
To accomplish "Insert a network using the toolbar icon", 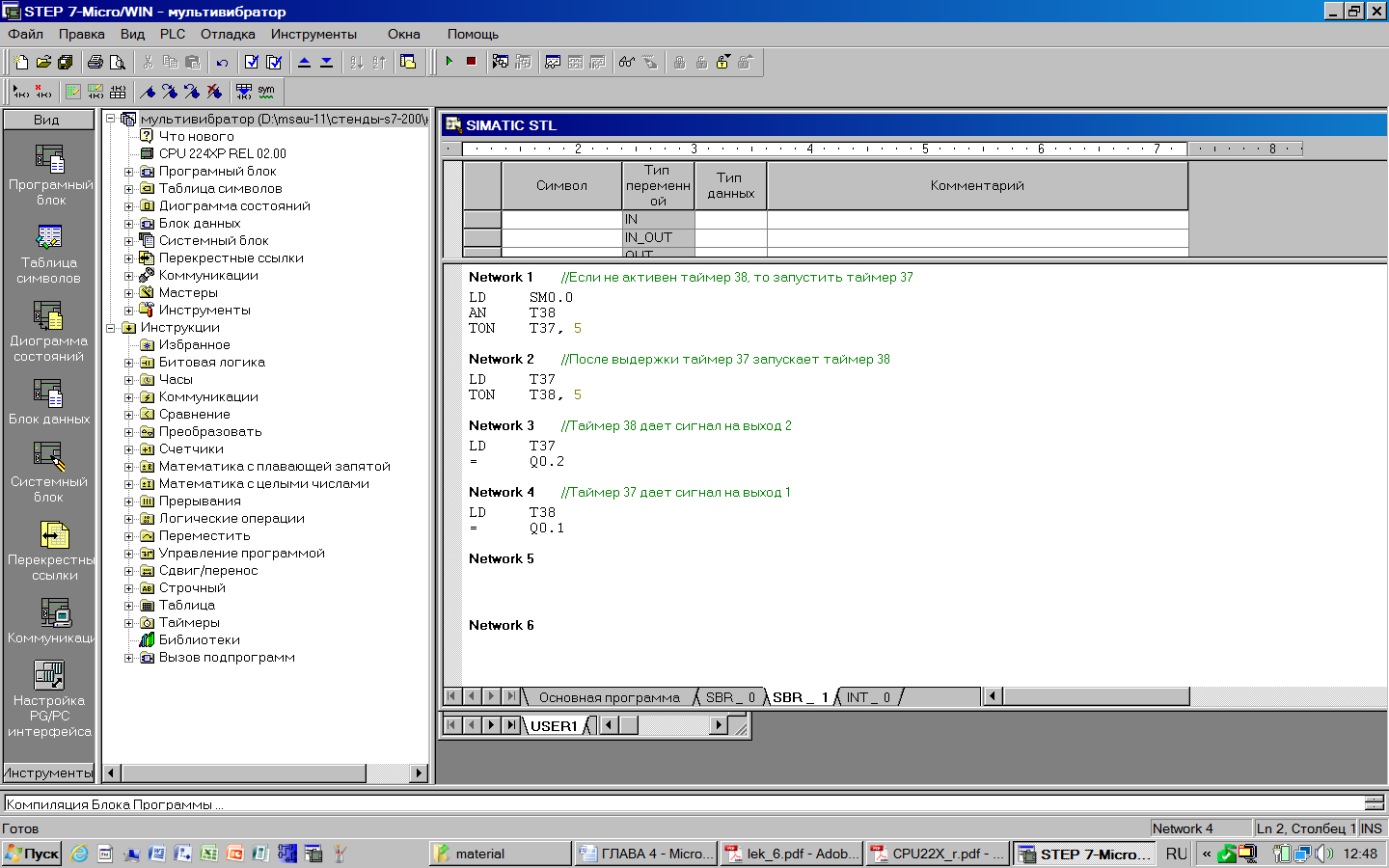I will pos(20,92).
